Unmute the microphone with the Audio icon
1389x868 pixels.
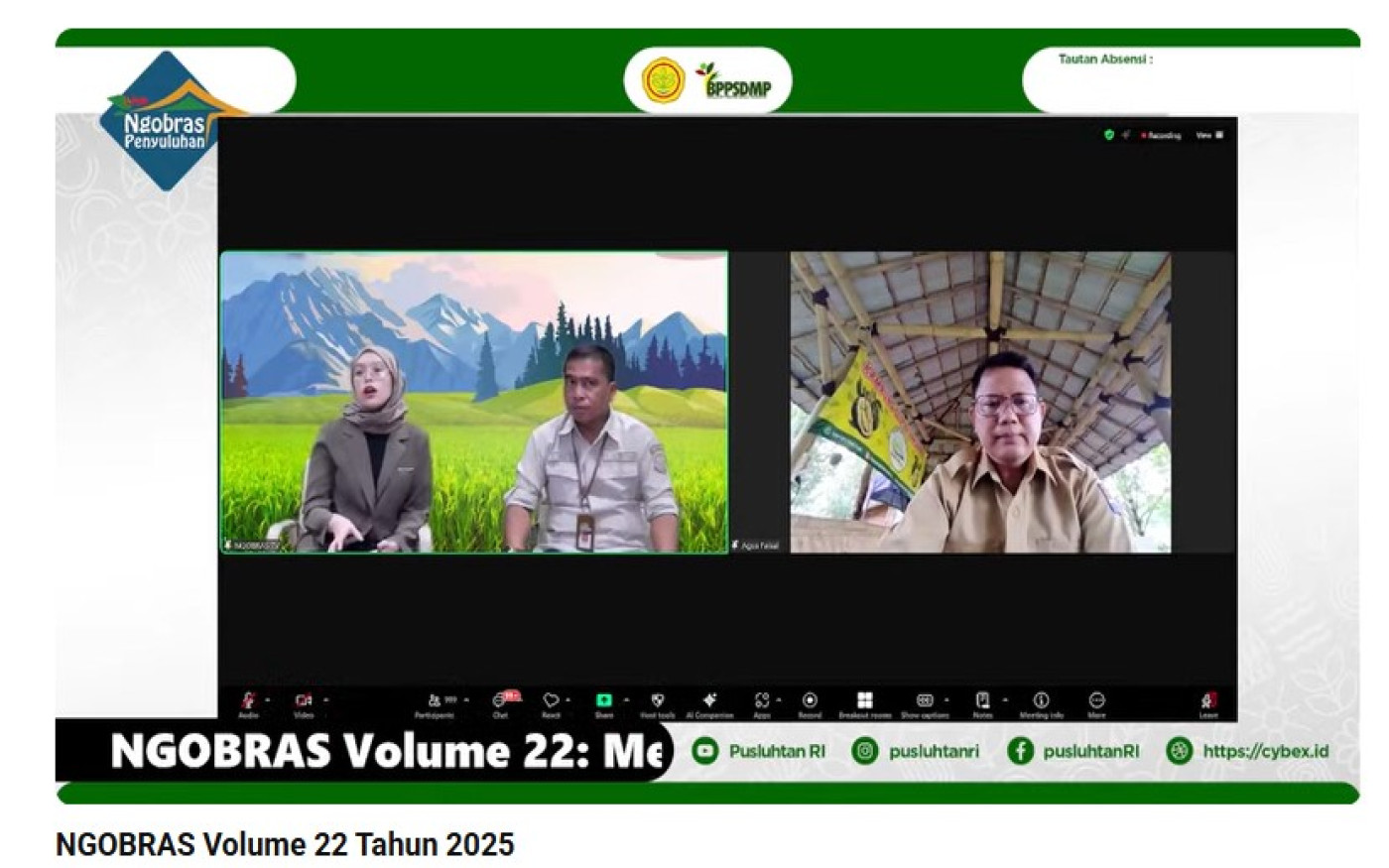(248, 701)
